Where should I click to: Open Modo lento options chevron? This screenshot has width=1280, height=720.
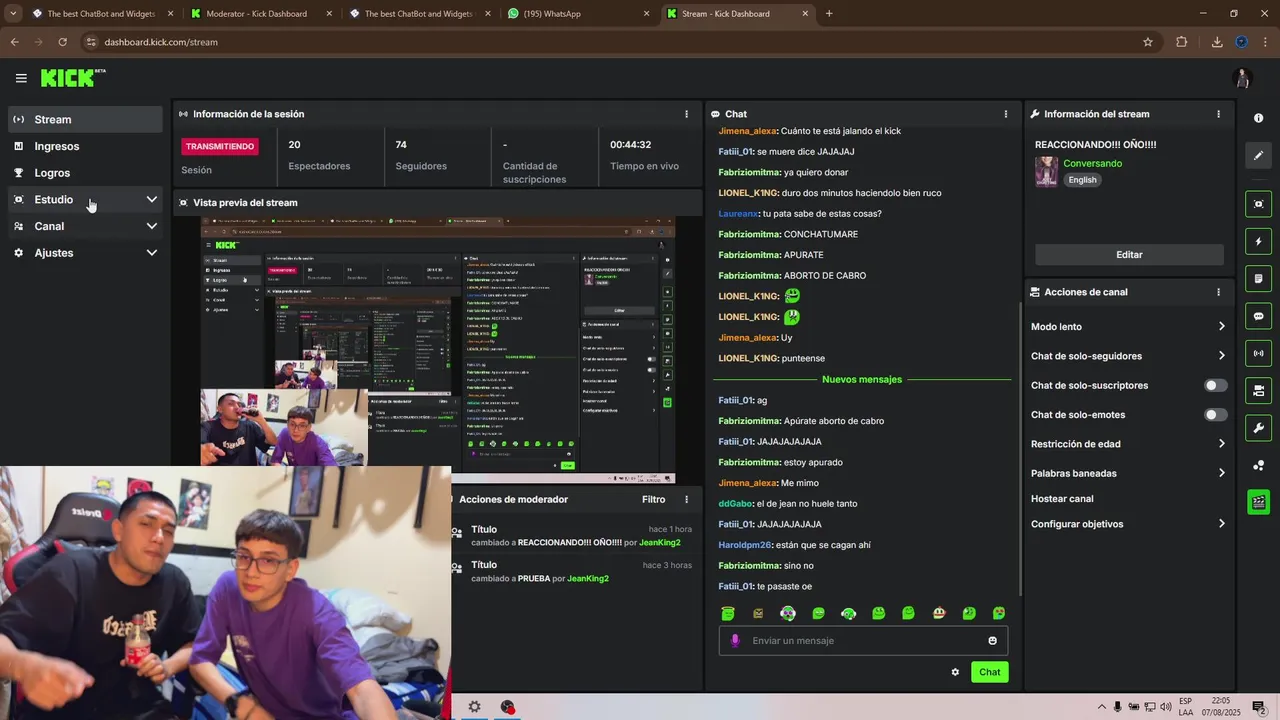point(1221,327)
